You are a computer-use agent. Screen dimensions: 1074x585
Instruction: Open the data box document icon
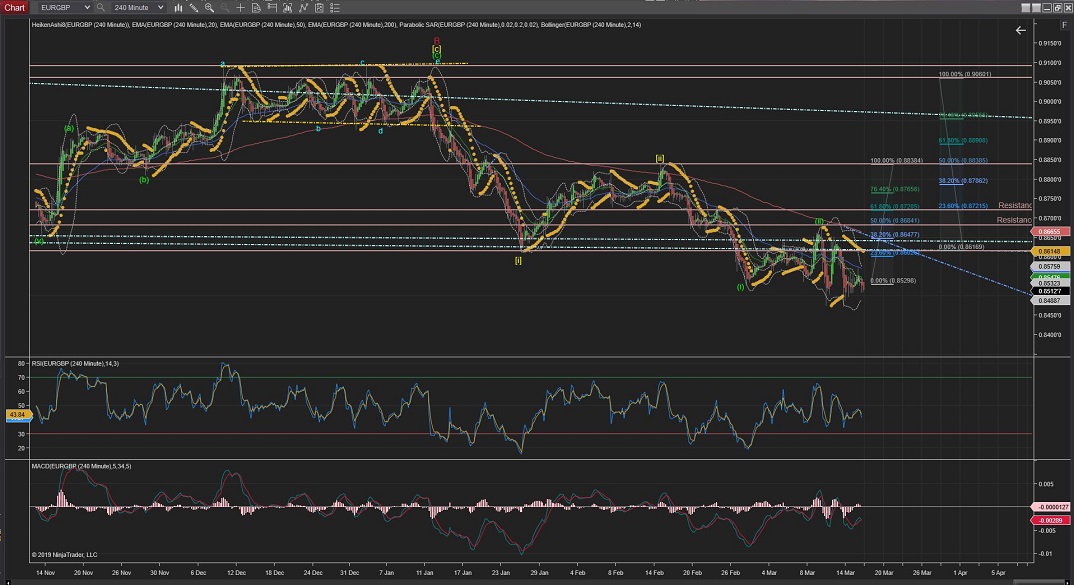tap(256, 8)
